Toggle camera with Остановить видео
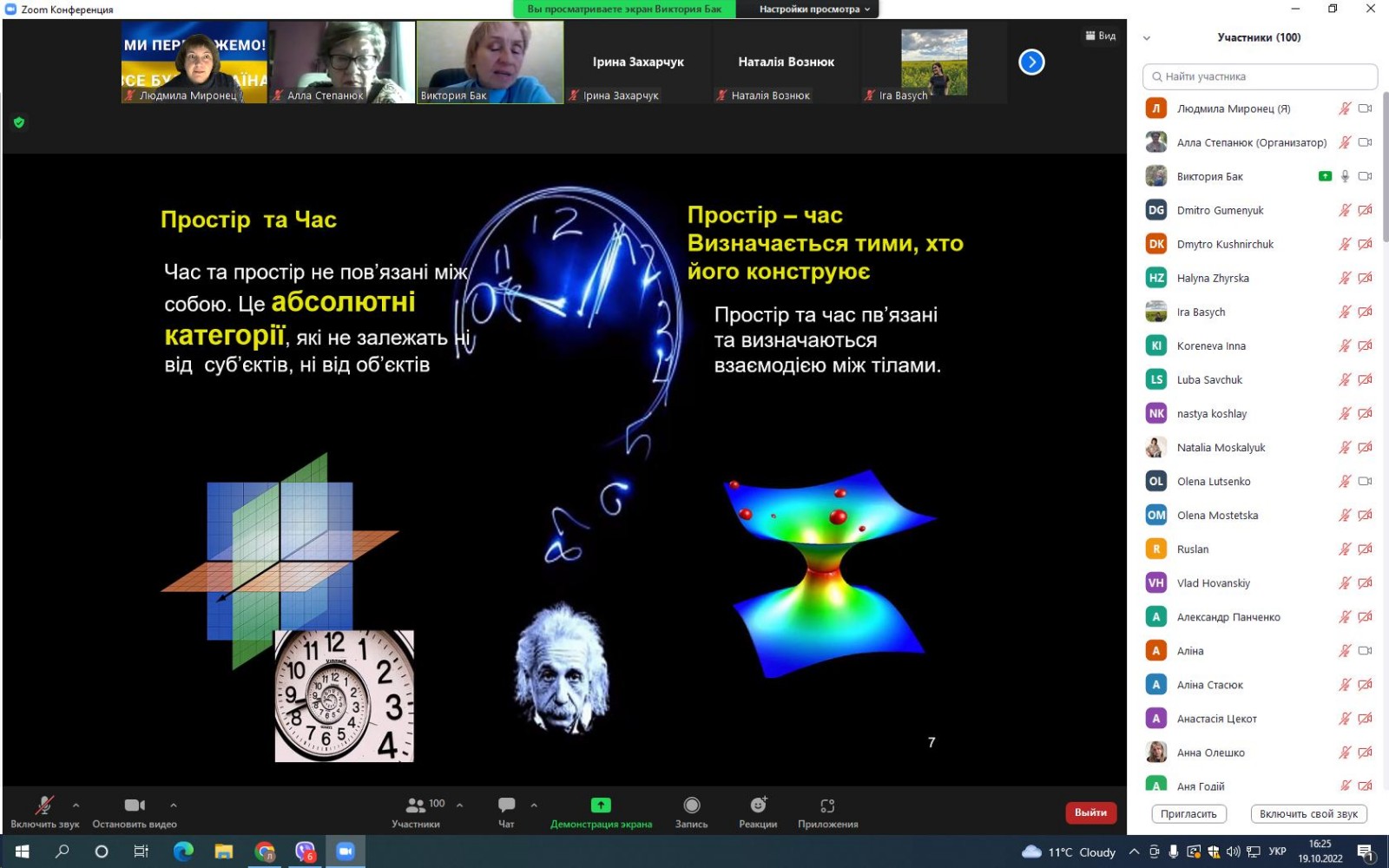Screen dimensions: 1389x868 pyautogui.click(x=134, y=806)
